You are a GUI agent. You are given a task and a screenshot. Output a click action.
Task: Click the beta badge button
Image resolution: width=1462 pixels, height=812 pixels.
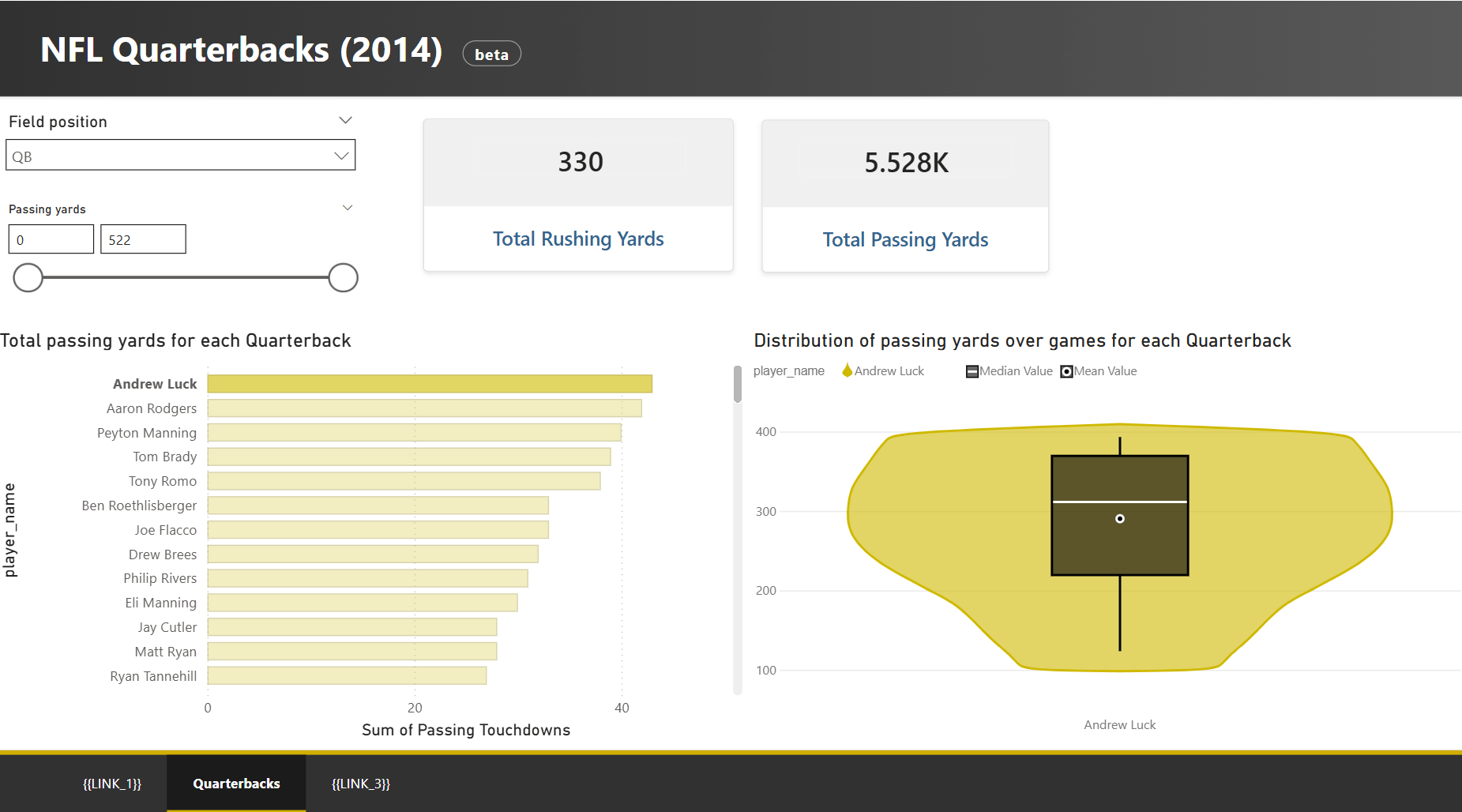pos(491,54)
